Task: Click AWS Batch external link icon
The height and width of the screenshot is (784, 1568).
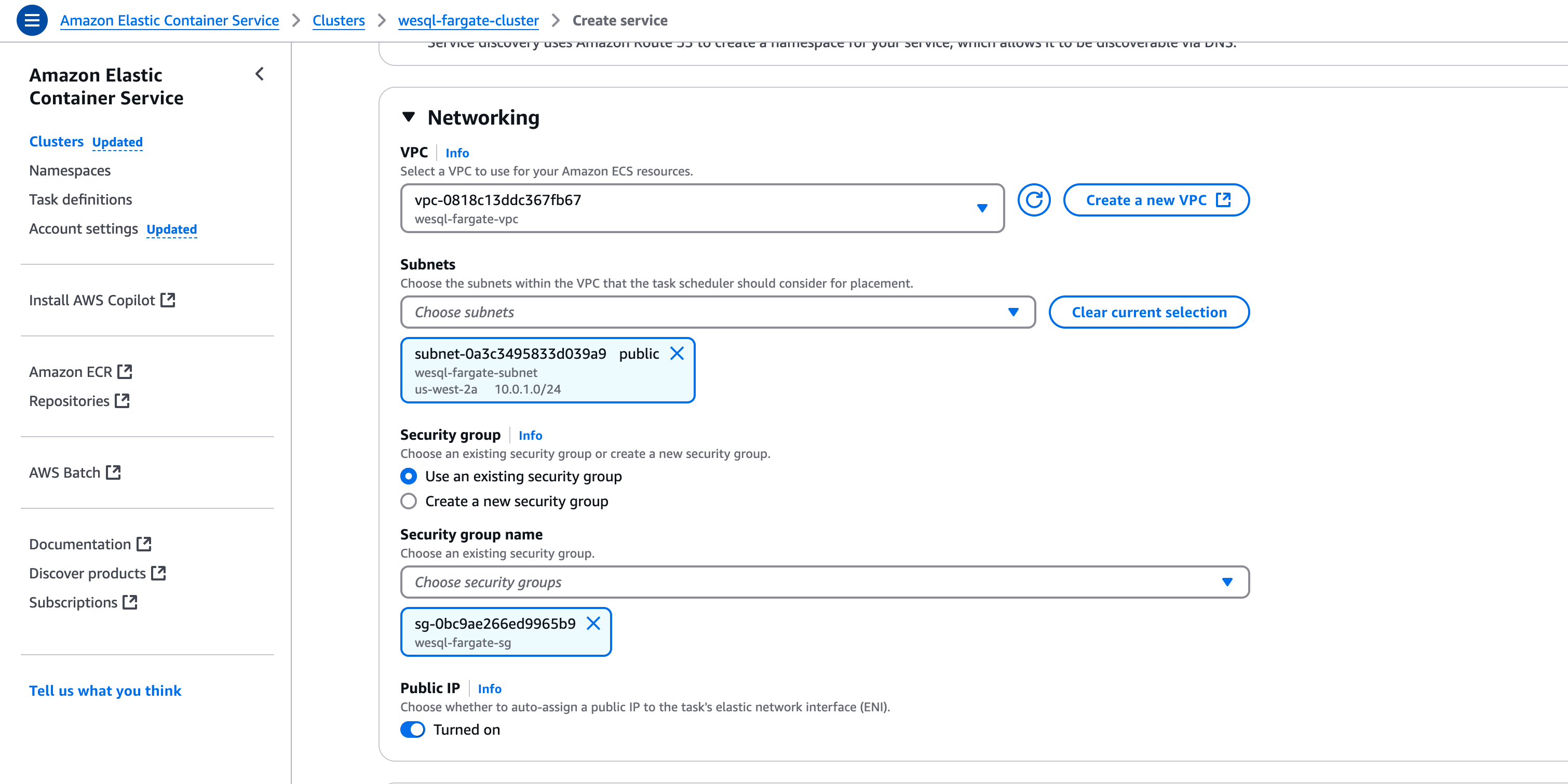Action: tap(113, 472)
